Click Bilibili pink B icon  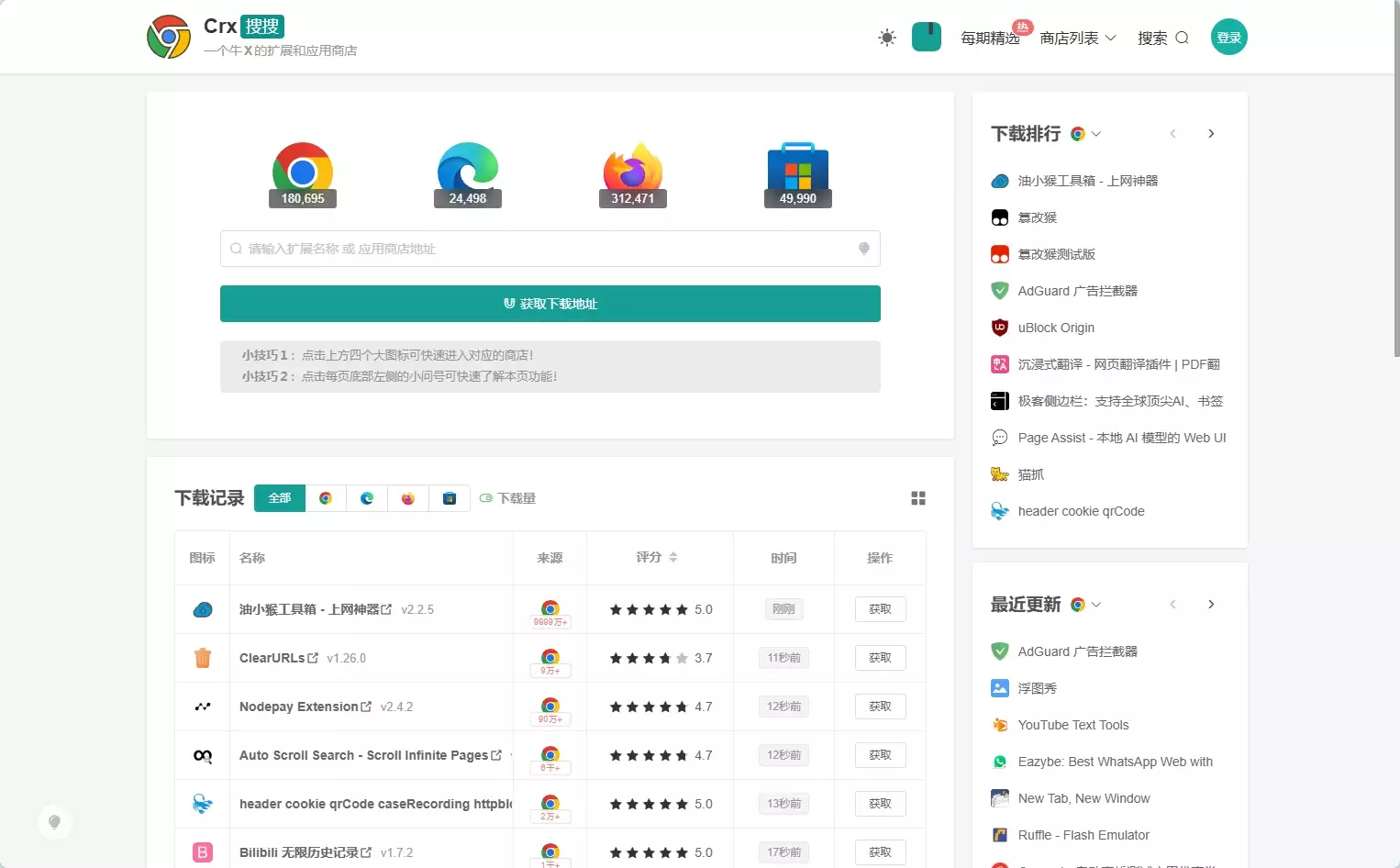click(203, 852)
